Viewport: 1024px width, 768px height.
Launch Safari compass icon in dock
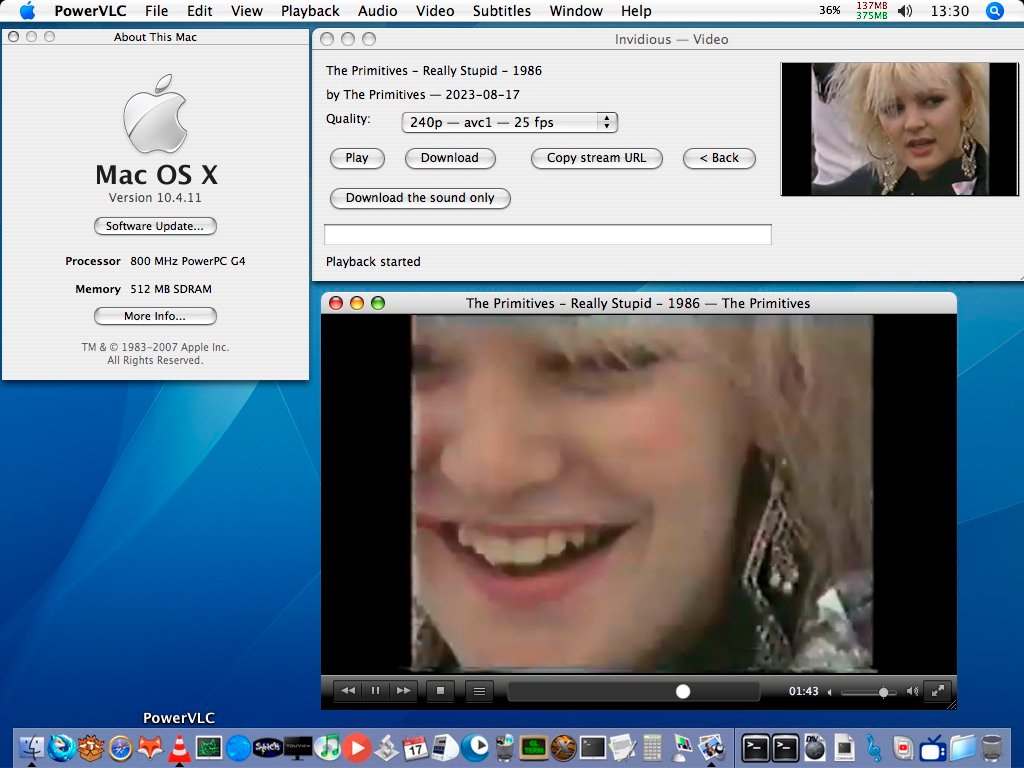(x=121, y=748)
